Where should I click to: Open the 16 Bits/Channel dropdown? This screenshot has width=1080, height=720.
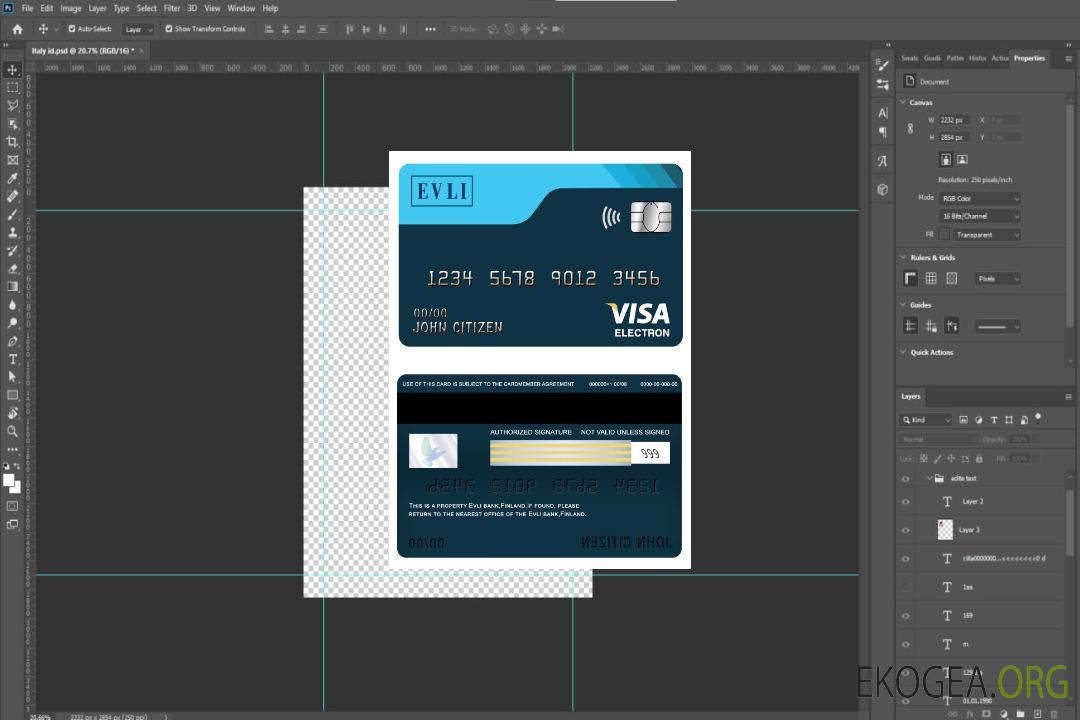pos(979,216)
